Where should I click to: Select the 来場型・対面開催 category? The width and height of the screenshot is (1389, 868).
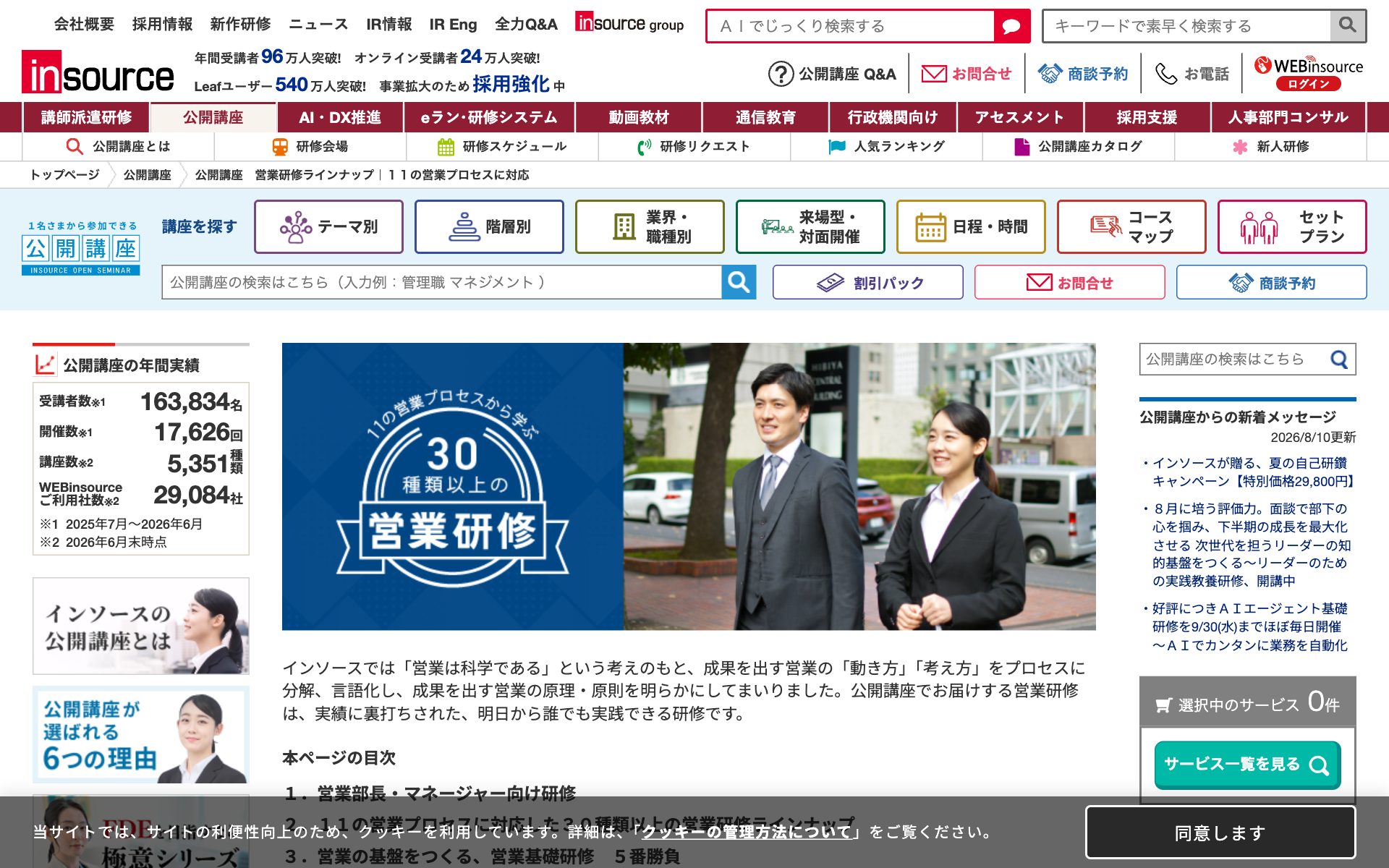point(810,227)
